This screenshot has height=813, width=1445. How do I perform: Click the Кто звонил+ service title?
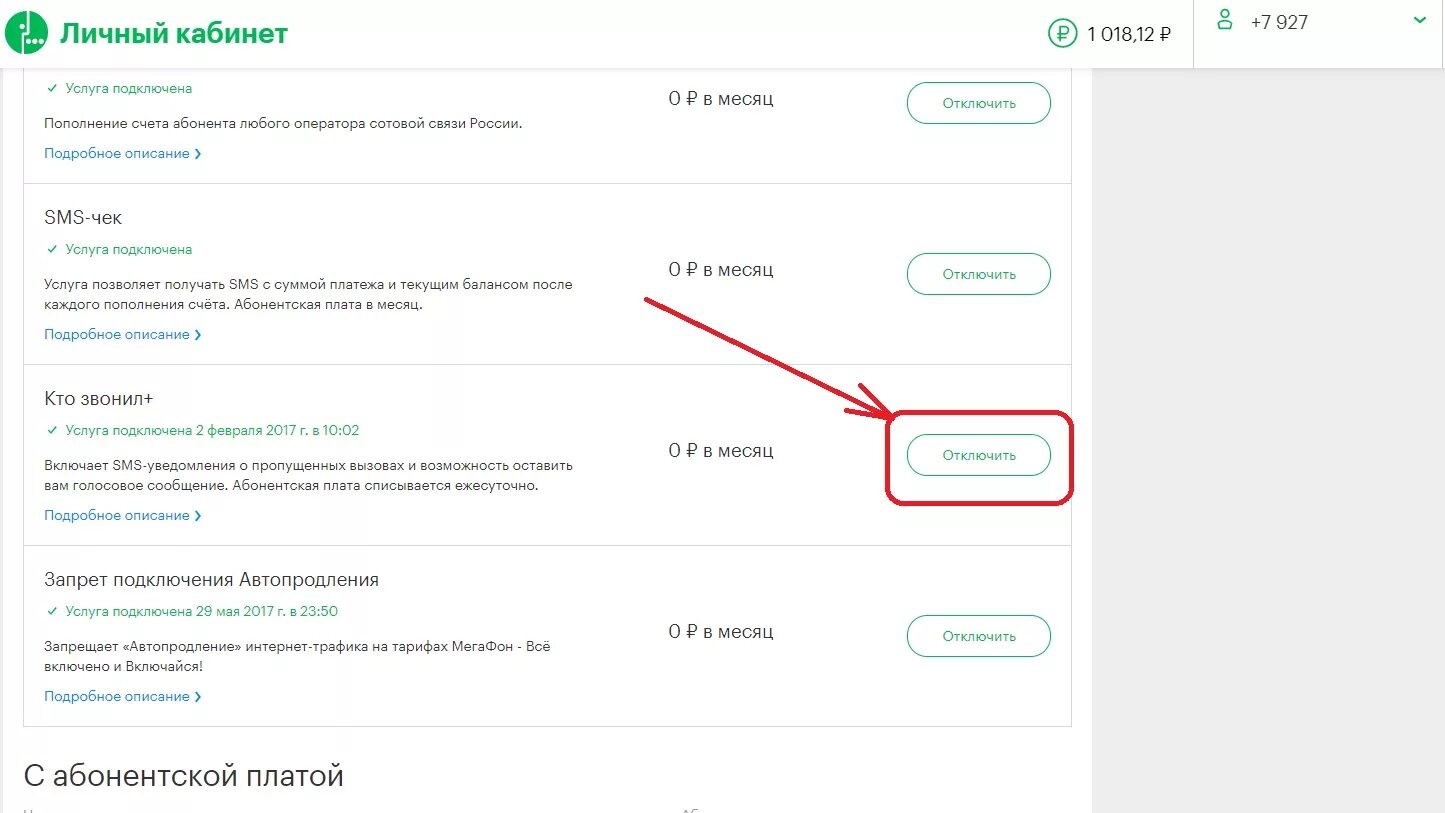click(99, 398)
